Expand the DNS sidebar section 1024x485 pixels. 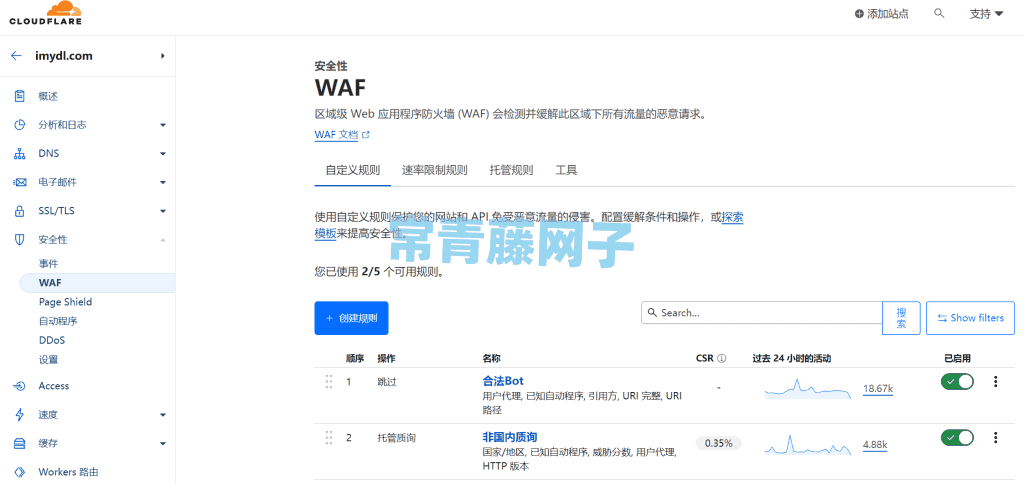click(x=163, y=154)
